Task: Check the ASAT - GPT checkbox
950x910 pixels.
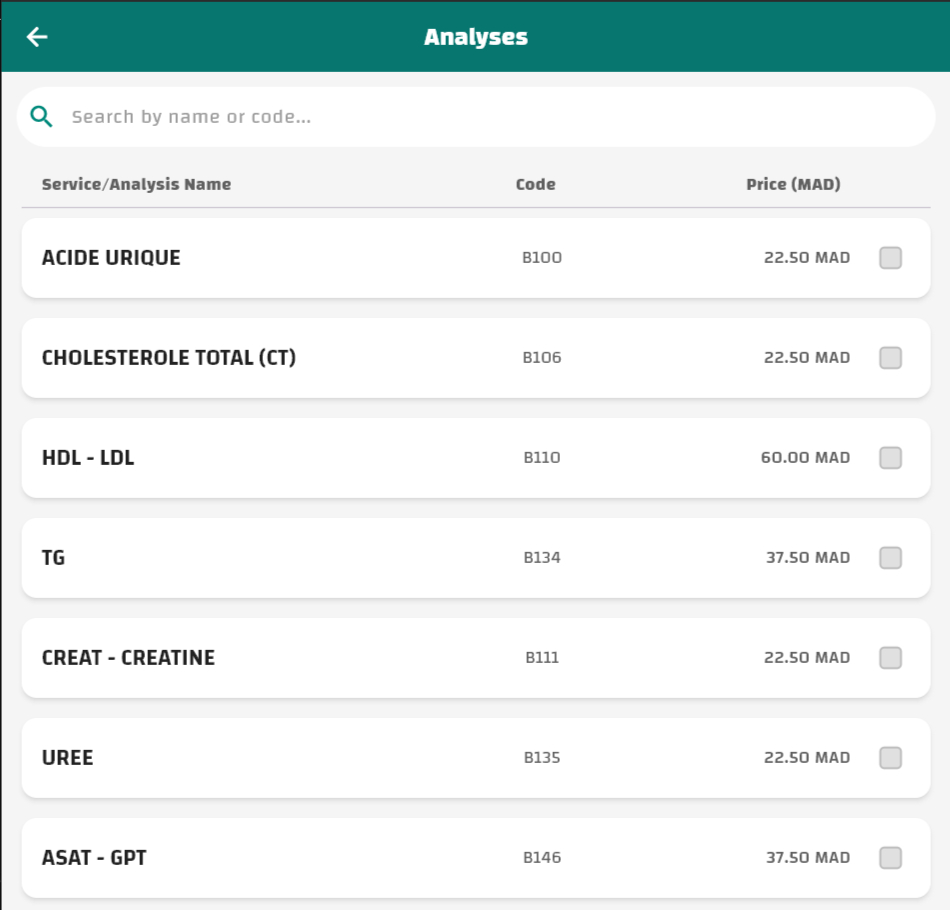Action: click(890, 858)
